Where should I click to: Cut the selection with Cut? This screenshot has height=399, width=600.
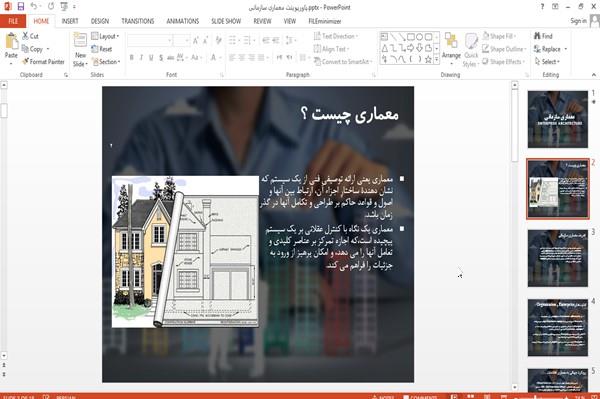pos(30,36)
